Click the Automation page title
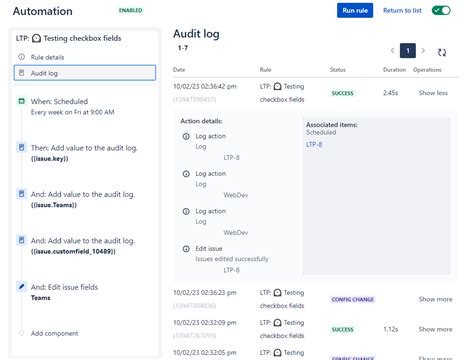This screenshot has height=360, width=474. [x=43, y=11]
